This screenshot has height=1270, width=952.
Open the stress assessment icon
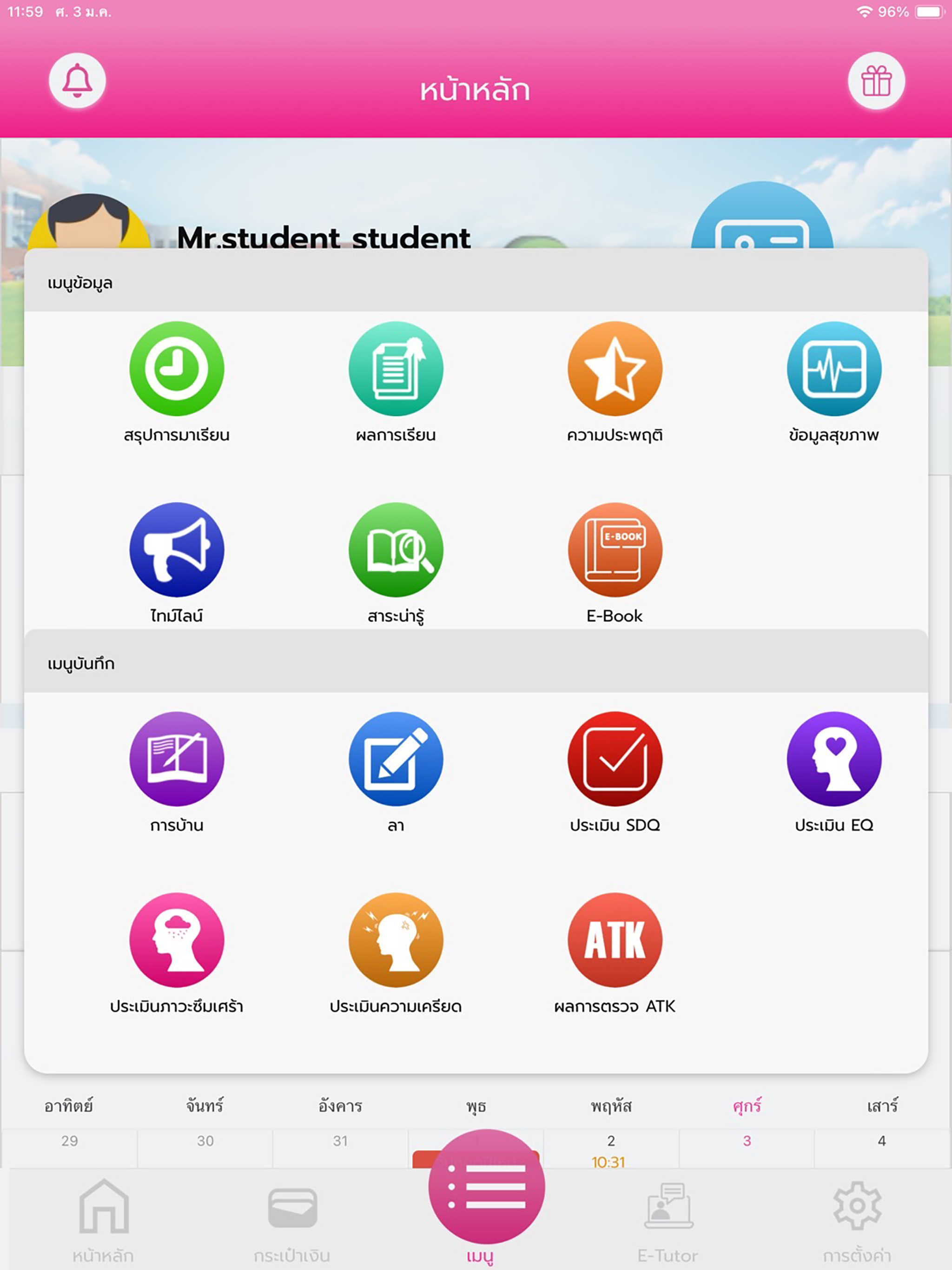pyautogui.click(x=396, y=939)
